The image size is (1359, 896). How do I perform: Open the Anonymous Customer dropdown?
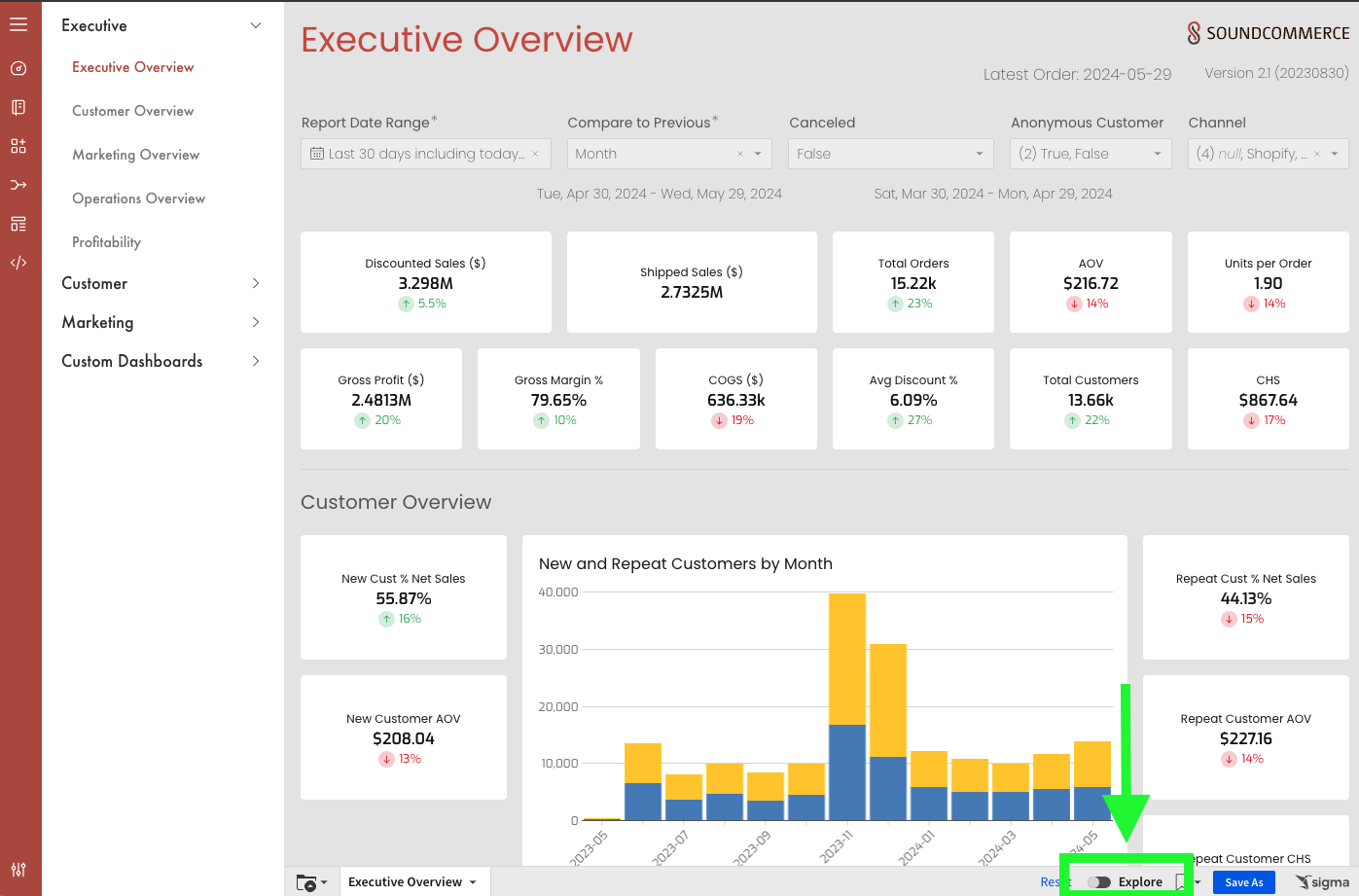tap(1091, 154)
